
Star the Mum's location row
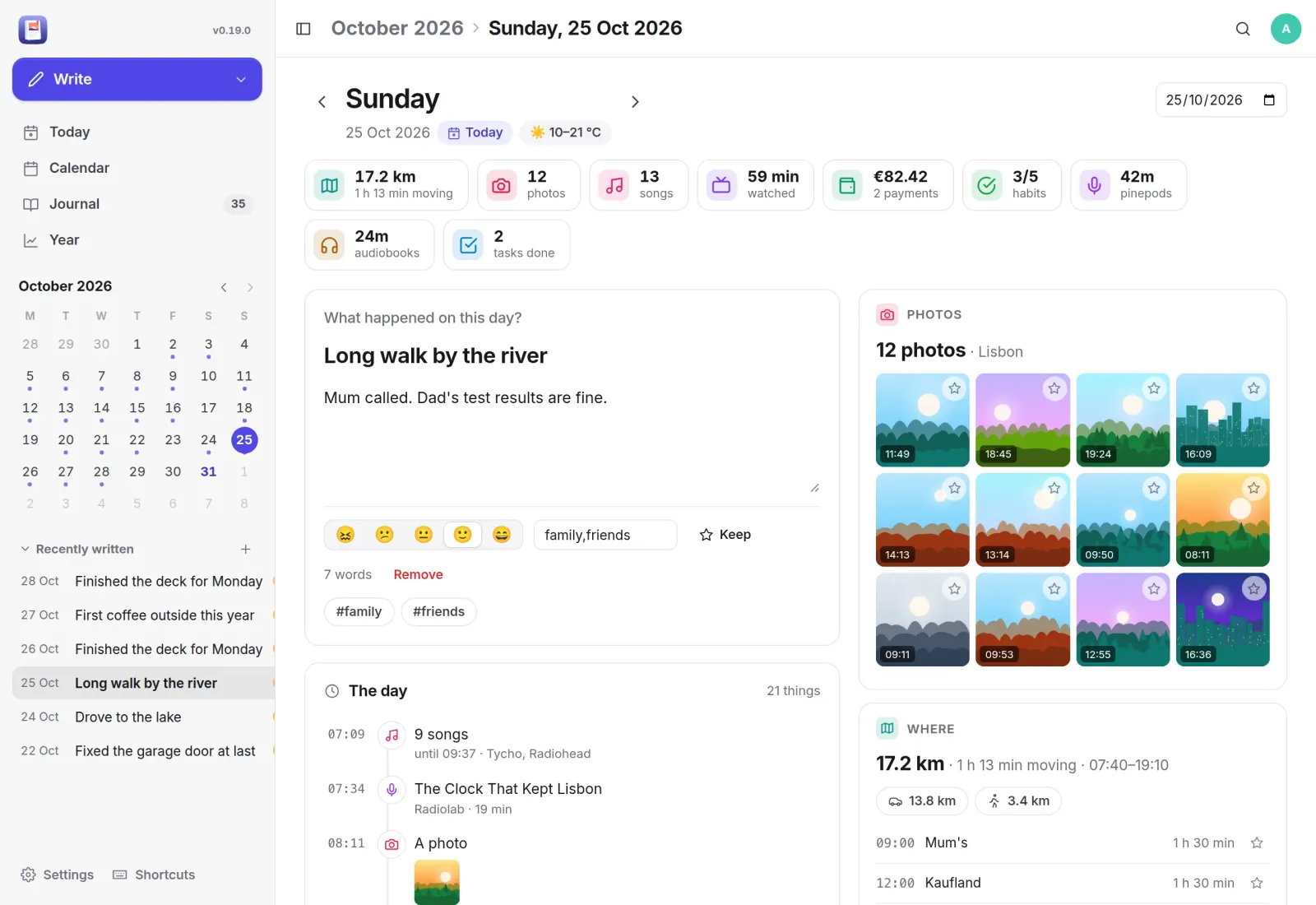[1257, 842]
